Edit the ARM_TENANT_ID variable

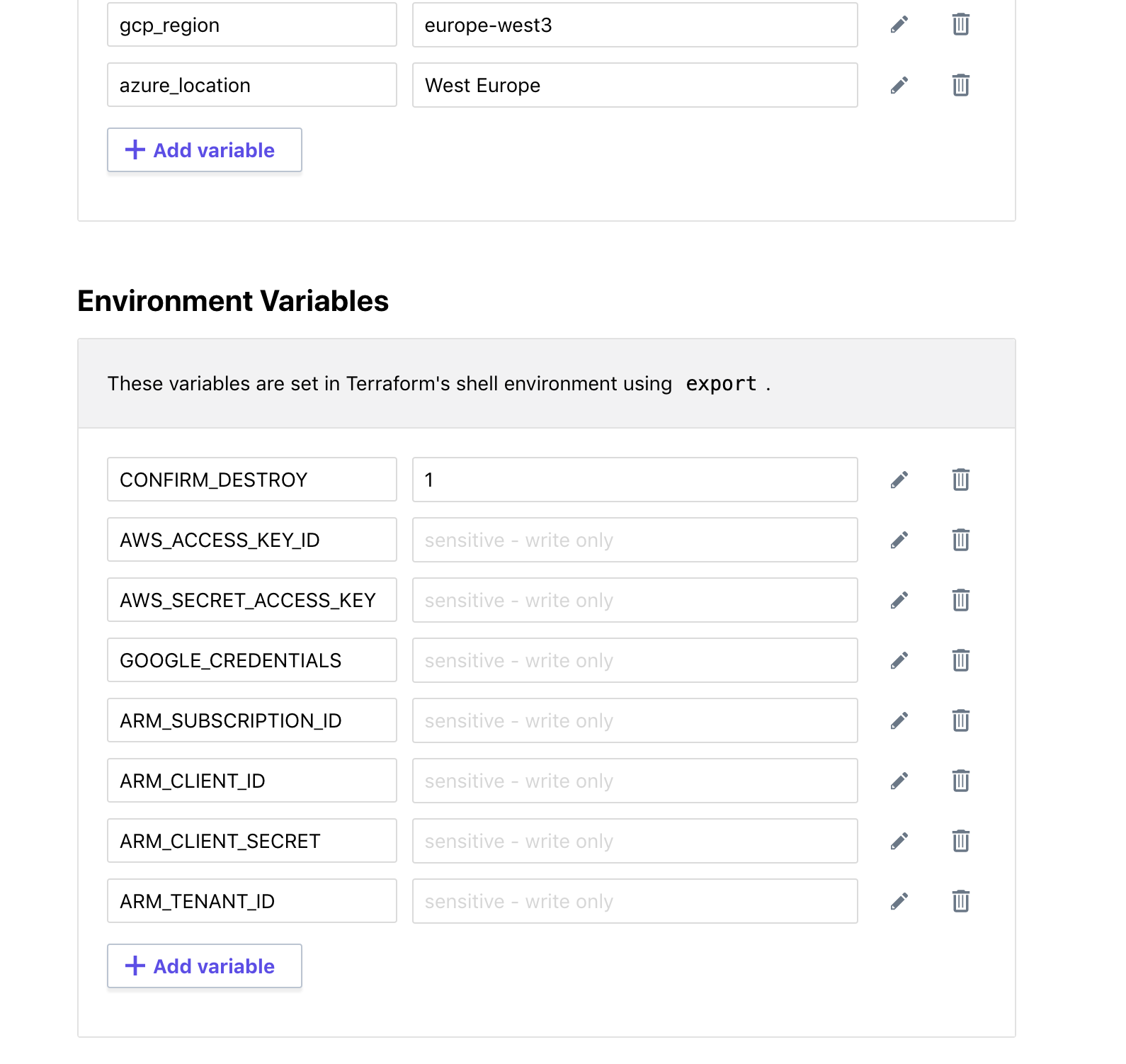(x=899, y=901)
